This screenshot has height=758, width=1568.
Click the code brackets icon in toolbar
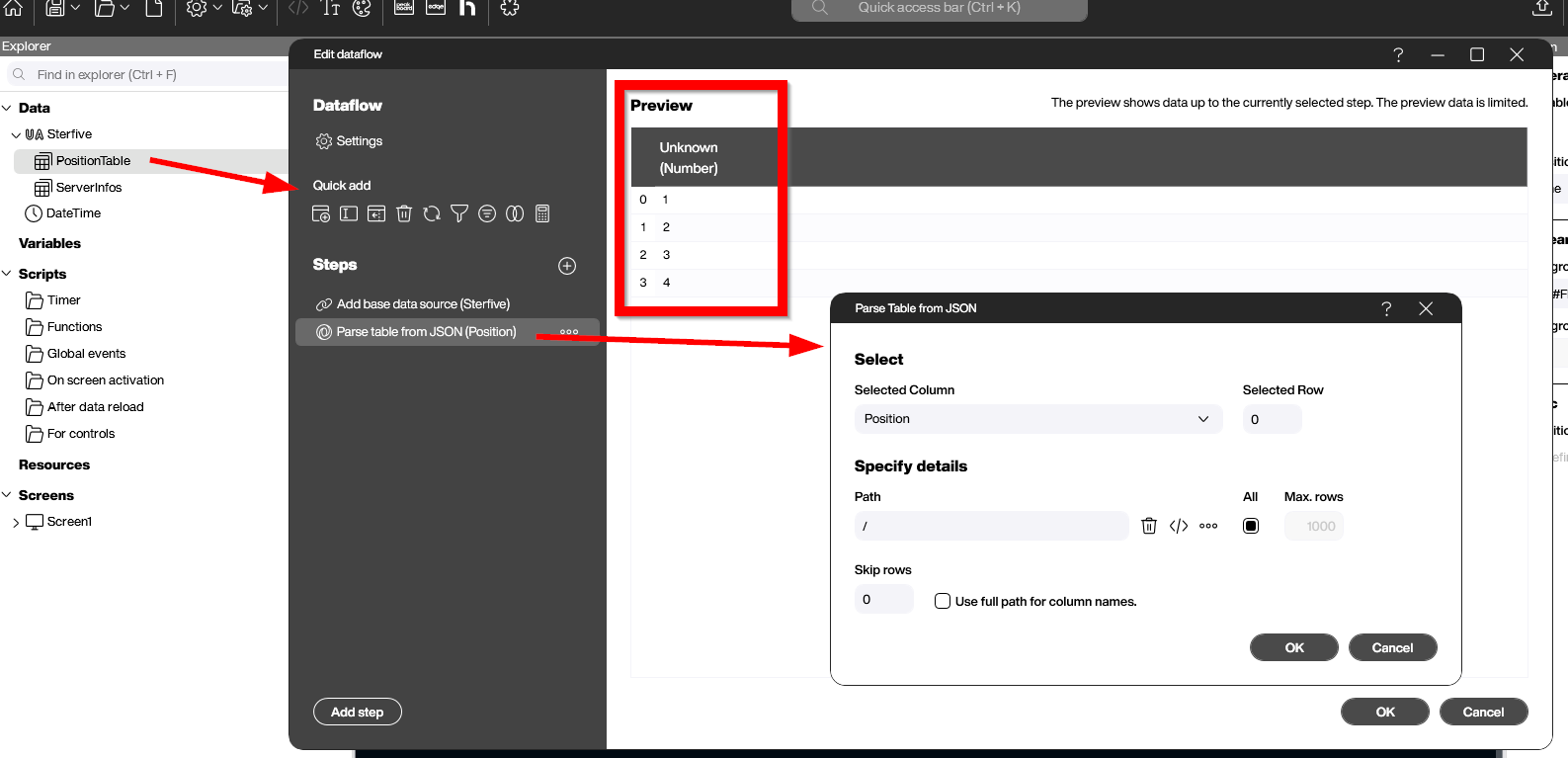point(298,8)
